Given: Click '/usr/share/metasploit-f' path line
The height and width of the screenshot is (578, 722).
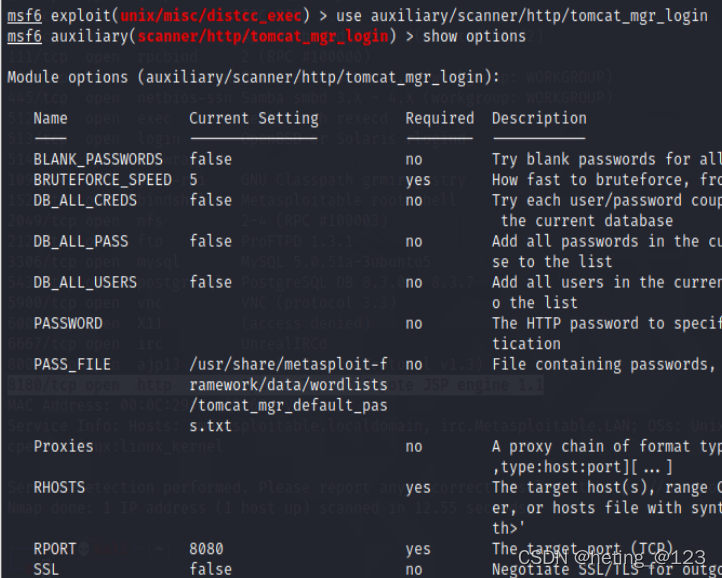Looking at the screenshot, I should (288, 364).
